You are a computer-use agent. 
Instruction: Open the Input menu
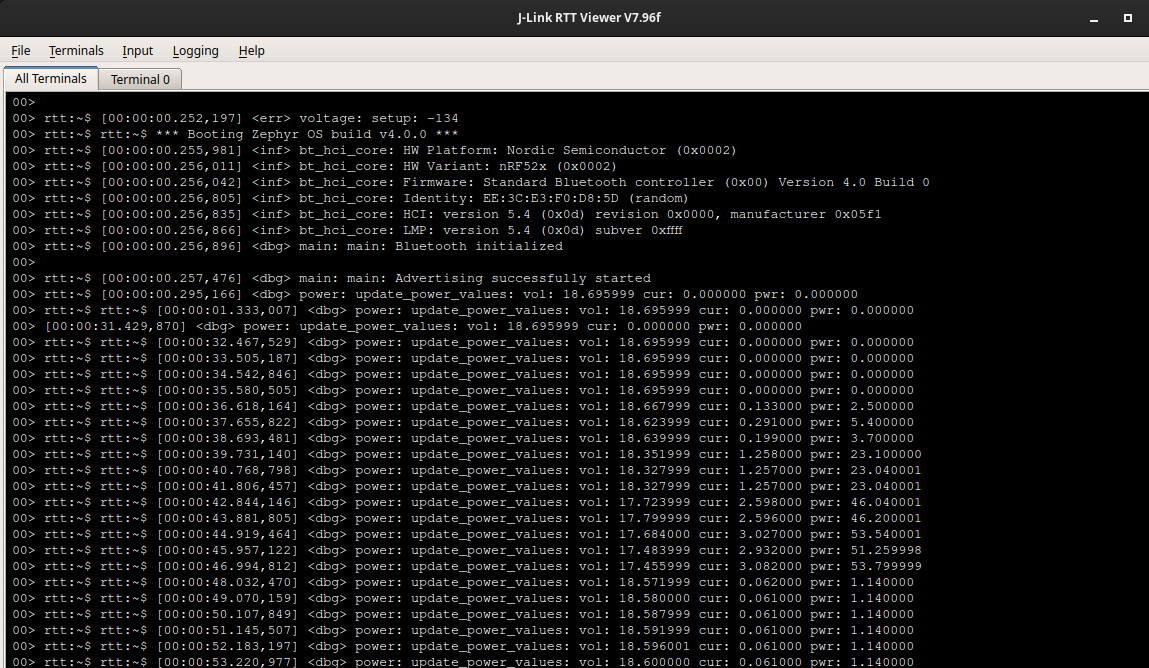[x=138, y=51]
